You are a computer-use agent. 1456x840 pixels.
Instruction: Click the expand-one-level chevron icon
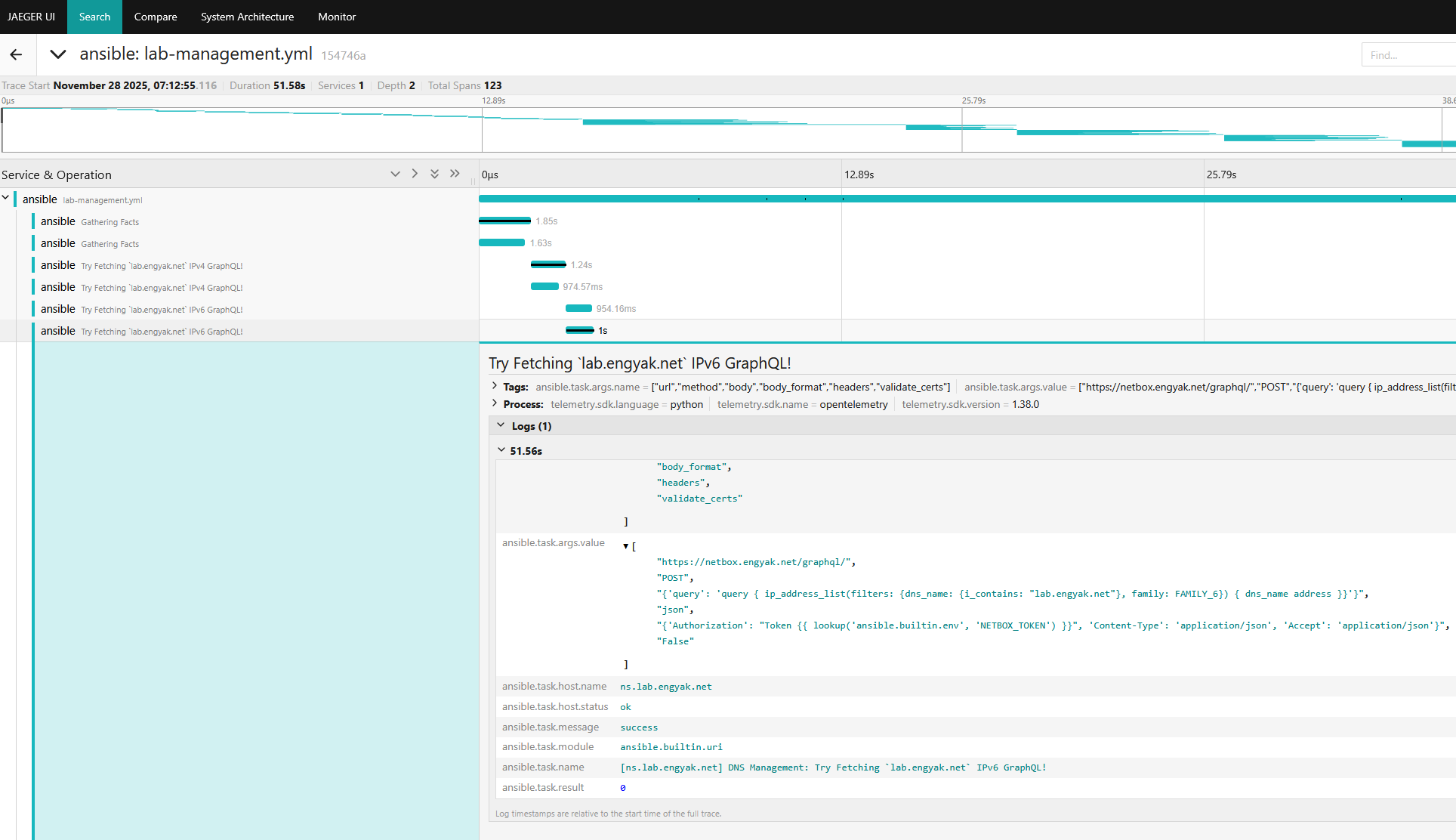pyautogui.click(x=415, y=174)
